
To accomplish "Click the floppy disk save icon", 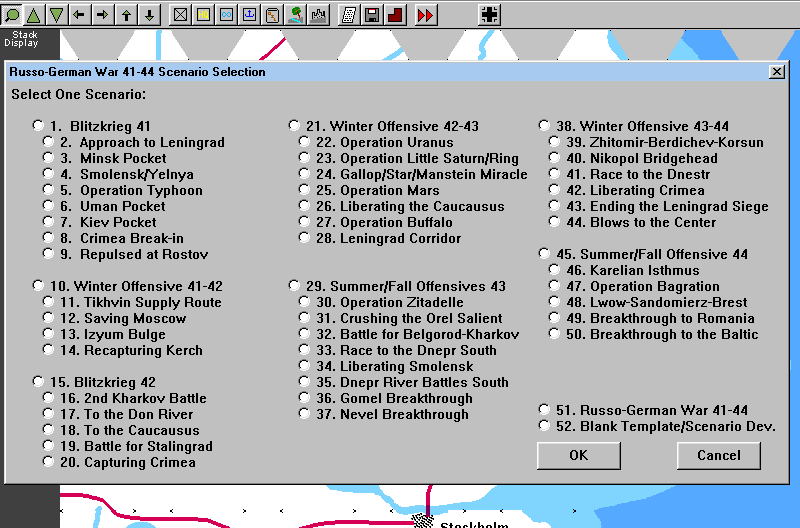I will tap(372, 14).
